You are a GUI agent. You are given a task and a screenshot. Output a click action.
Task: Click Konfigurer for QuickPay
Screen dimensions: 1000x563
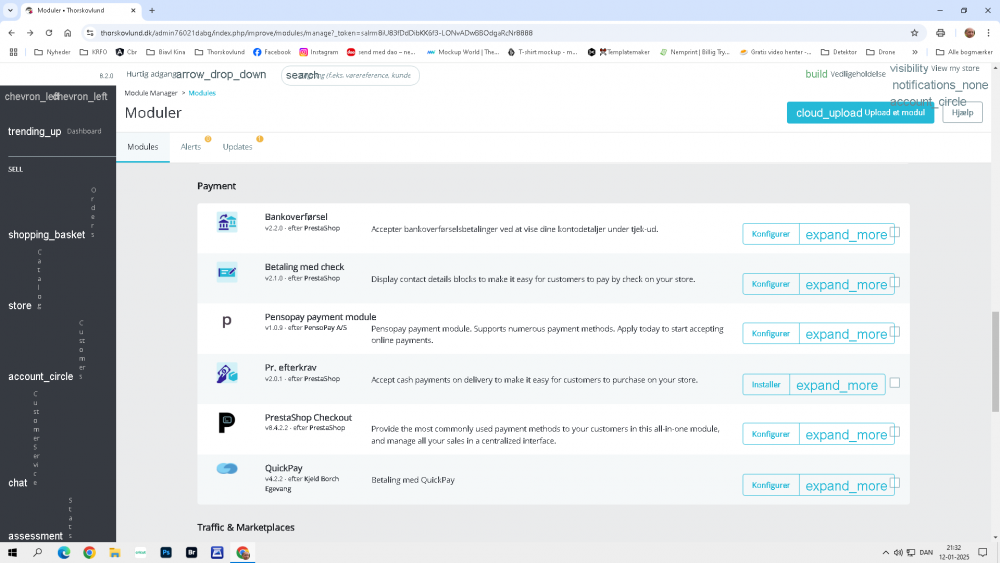point(770,485)
